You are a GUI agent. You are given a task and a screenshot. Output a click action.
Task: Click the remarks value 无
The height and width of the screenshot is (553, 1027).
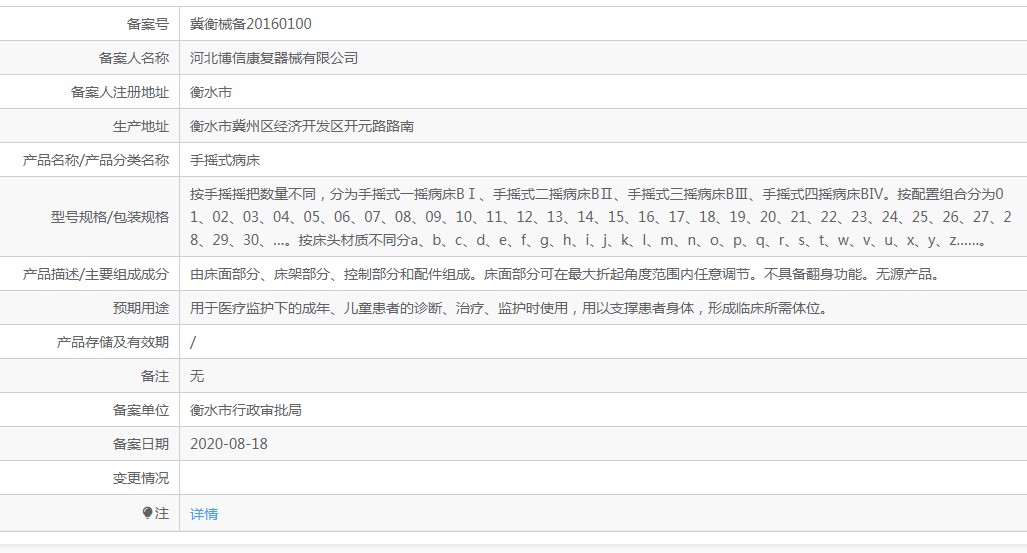pyautogui.click(x=196, y=377)
